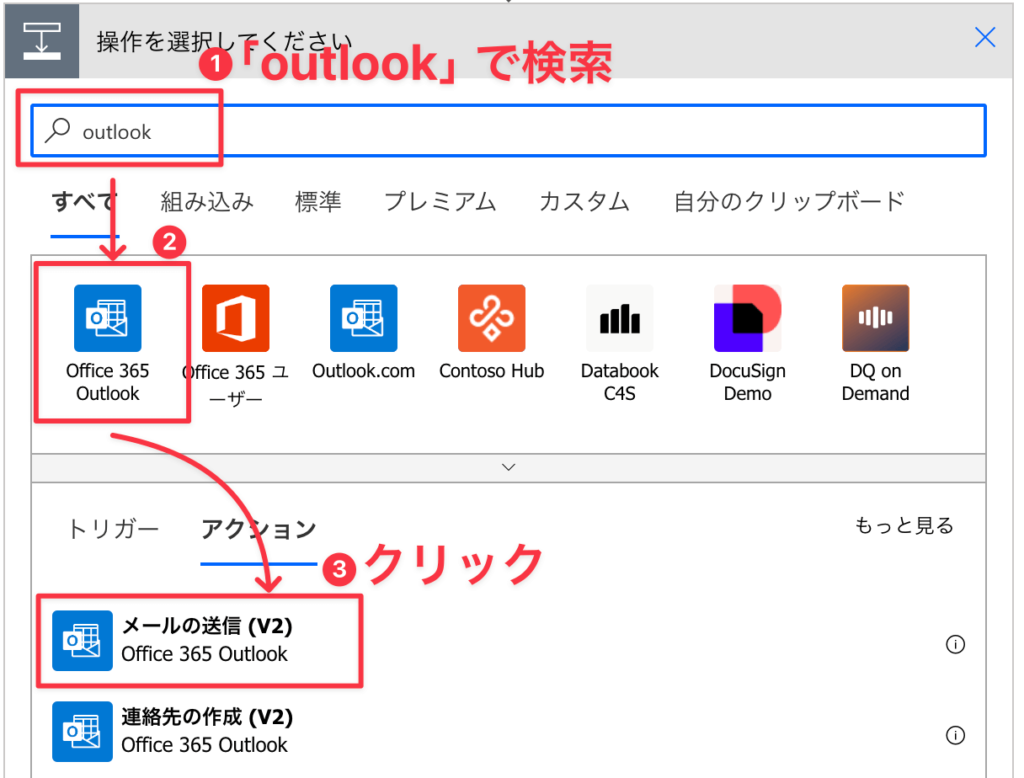1024x778 pixels.
Task: Open the プレミアム tab
Action: [x=441, y=201]
